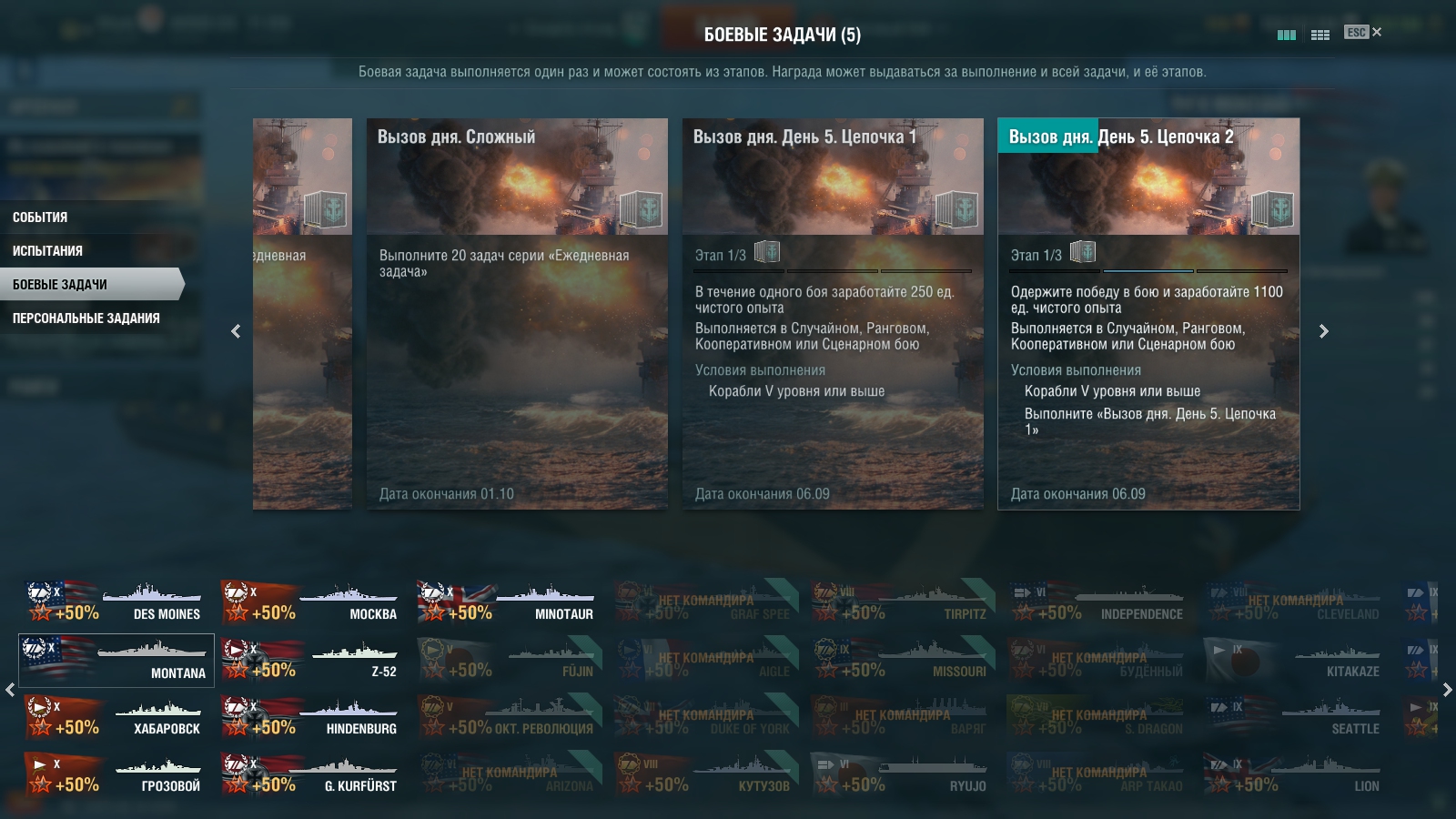Show previous combat missions with left arrow
The image size is (1456, 819).
(236, 331)
